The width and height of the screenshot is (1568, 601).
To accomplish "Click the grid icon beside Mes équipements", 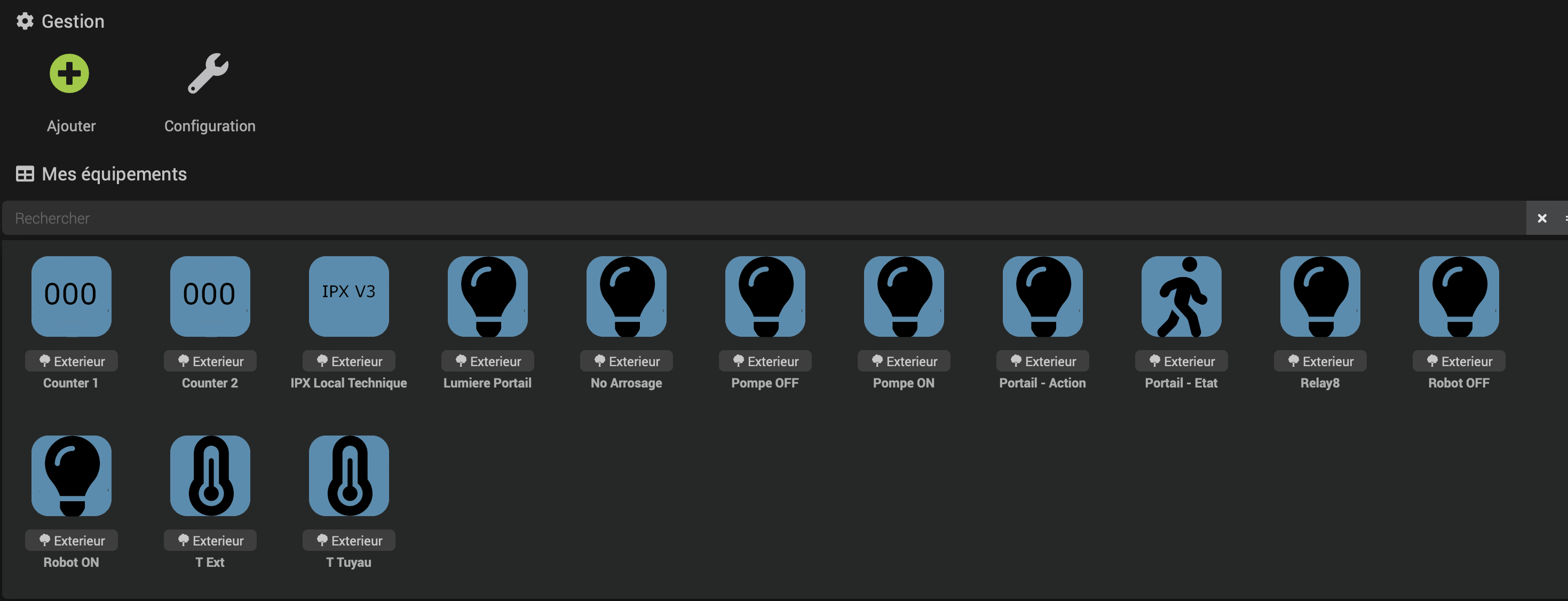I will (25, 174).
